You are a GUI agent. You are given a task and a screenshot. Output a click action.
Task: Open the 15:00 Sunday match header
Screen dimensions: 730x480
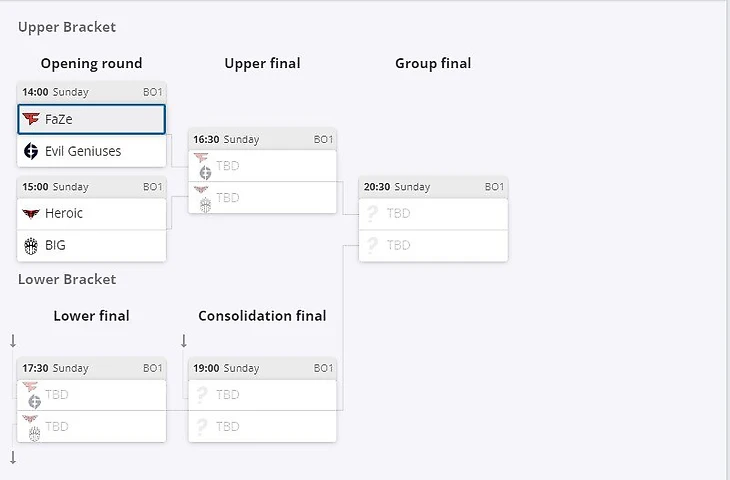pyautogui.click(x=92, y=187)
